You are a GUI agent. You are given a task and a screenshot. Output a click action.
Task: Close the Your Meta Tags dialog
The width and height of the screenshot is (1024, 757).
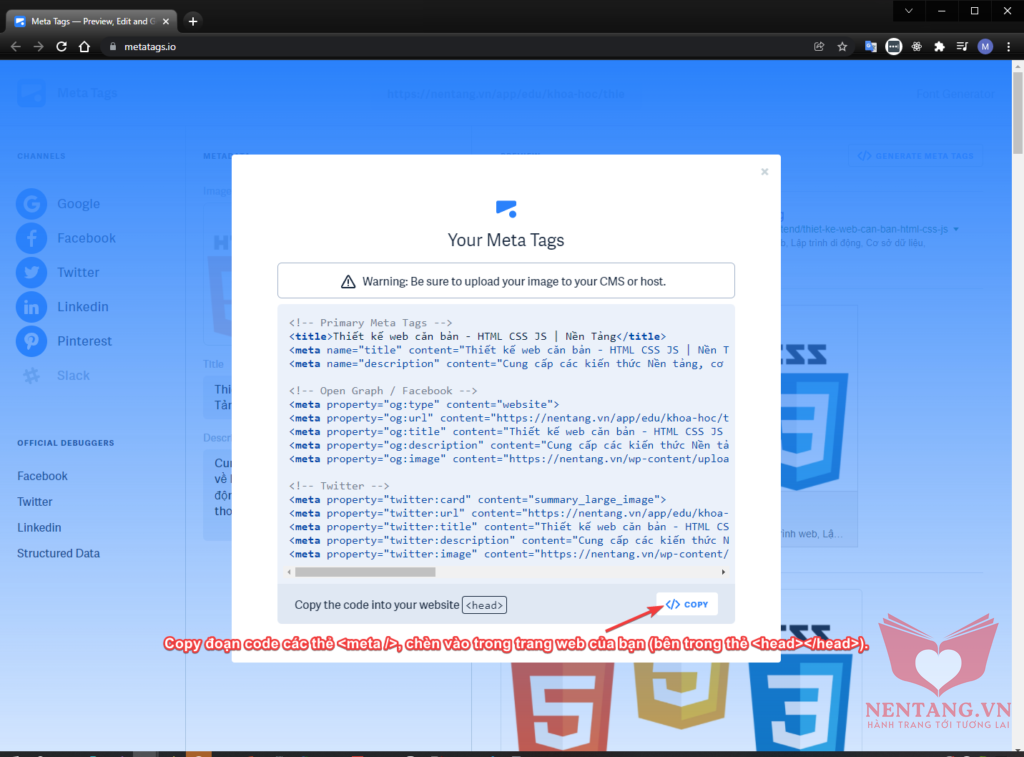[x=764, y=172]
